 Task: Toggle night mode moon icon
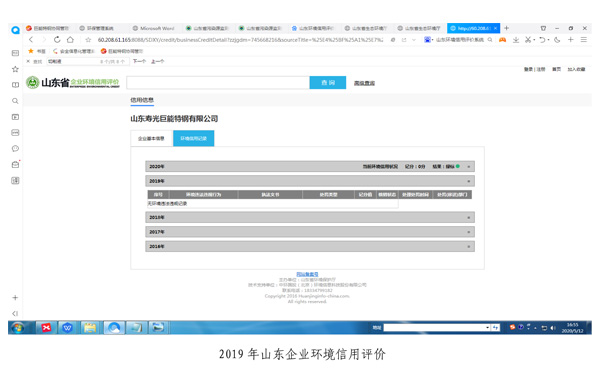557,40
